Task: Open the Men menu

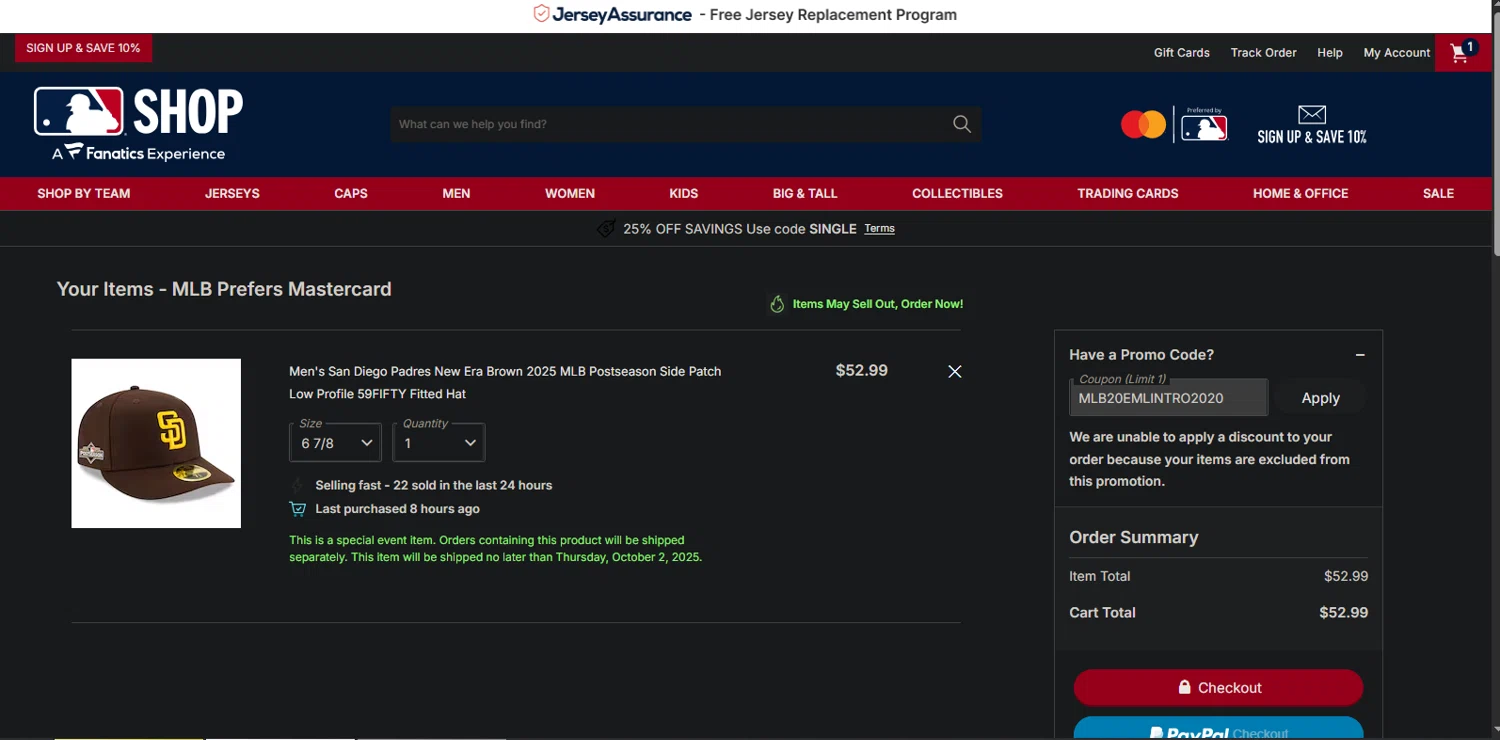Action: click(456, 194)
